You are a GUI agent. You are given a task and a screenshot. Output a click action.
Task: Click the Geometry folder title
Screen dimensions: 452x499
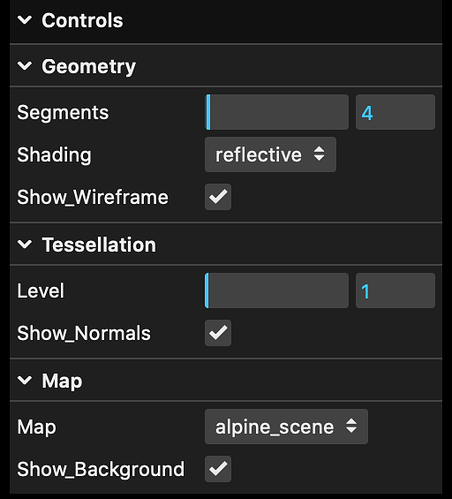(x=89, y=67)
